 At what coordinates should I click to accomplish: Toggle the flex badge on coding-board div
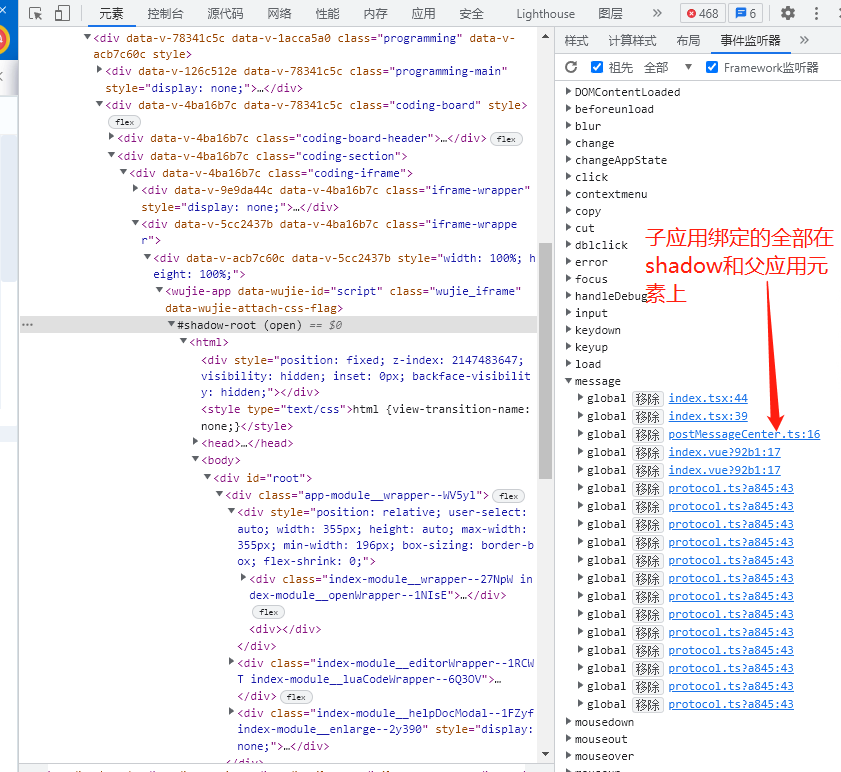tap(124, 121)
